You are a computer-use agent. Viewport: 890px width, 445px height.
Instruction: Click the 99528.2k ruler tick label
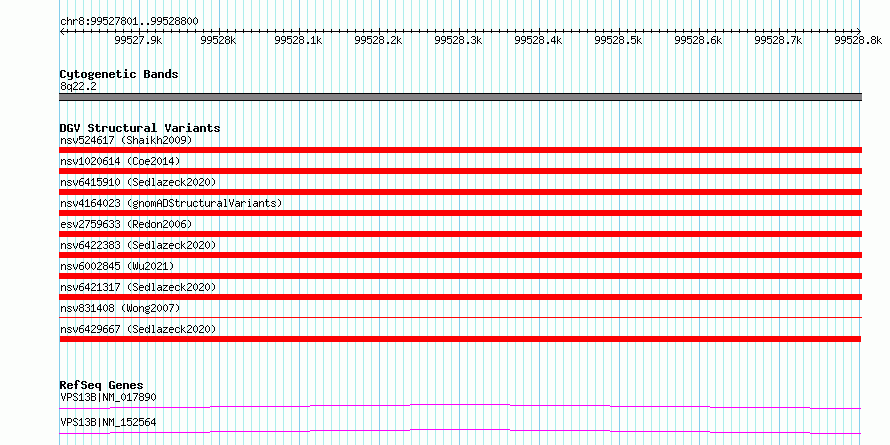[379, 40]
